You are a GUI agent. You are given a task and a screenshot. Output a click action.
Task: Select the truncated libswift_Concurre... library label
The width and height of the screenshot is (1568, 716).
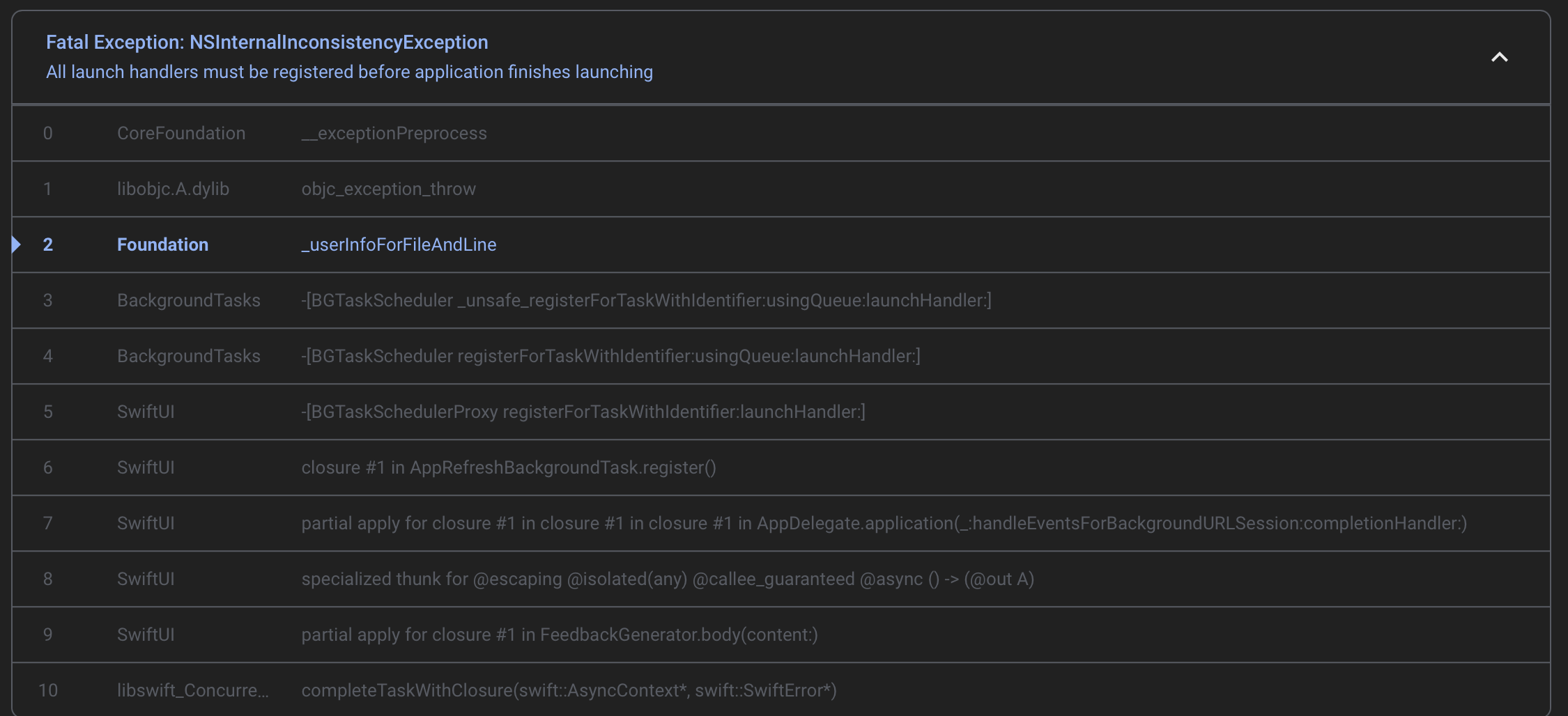coord(192,690)
